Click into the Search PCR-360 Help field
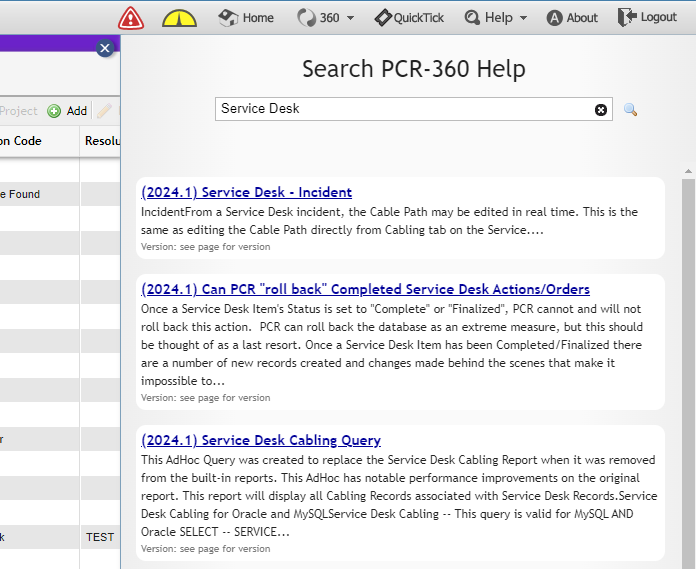 (414, 109)
